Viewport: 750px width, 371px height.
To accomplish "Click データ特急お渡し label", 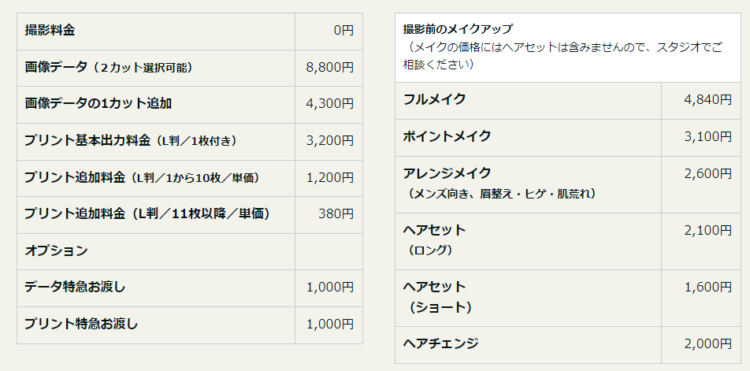I will 75,287.
